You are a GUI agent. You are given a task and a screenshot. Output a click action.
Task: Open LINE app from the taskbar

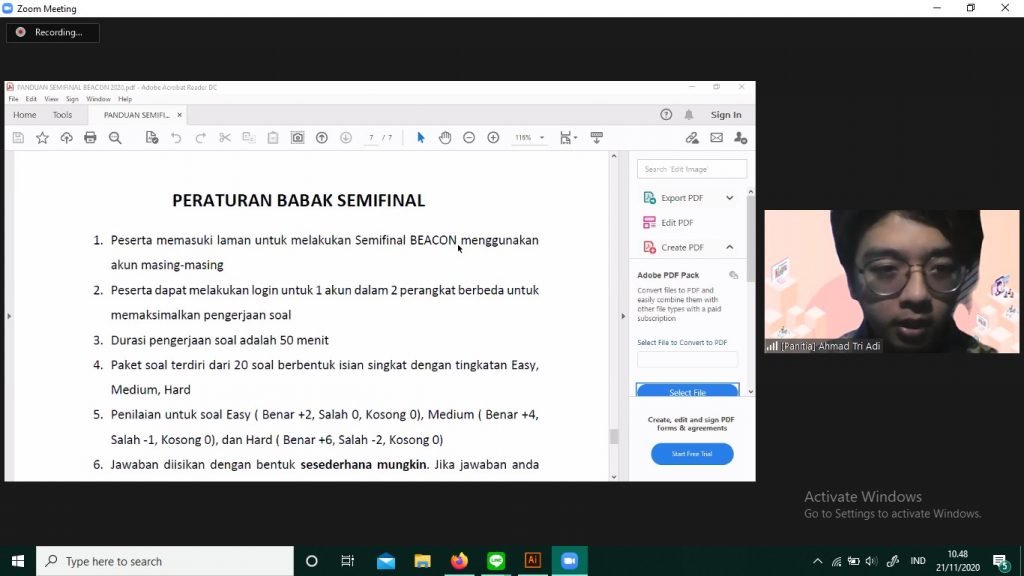click(x=496, y=561)
